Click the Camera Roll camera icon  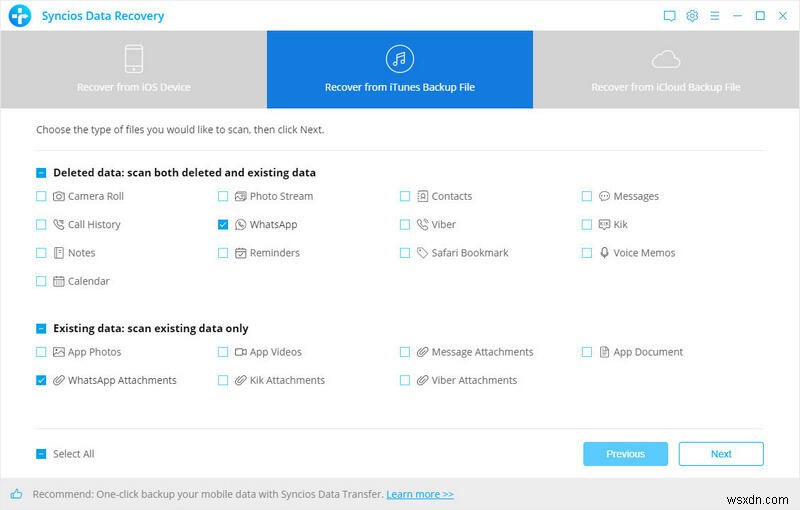(59, 196)
